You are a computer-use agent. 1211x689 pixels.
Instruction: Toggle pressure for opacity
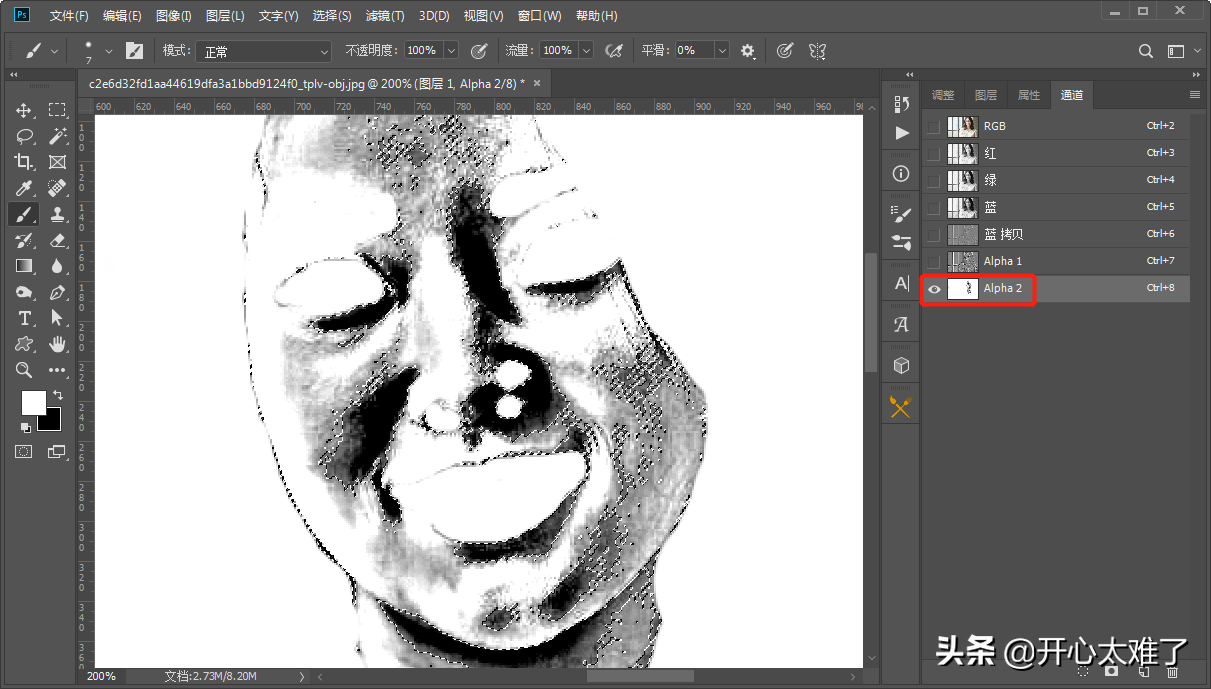479,50
